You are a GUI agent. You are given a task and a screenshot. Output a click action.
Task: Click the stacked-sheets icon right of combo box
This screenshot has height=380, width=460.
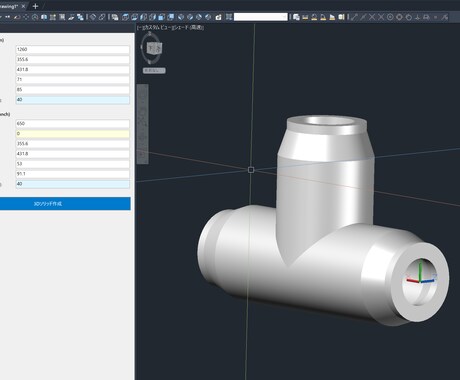(296, 17)
